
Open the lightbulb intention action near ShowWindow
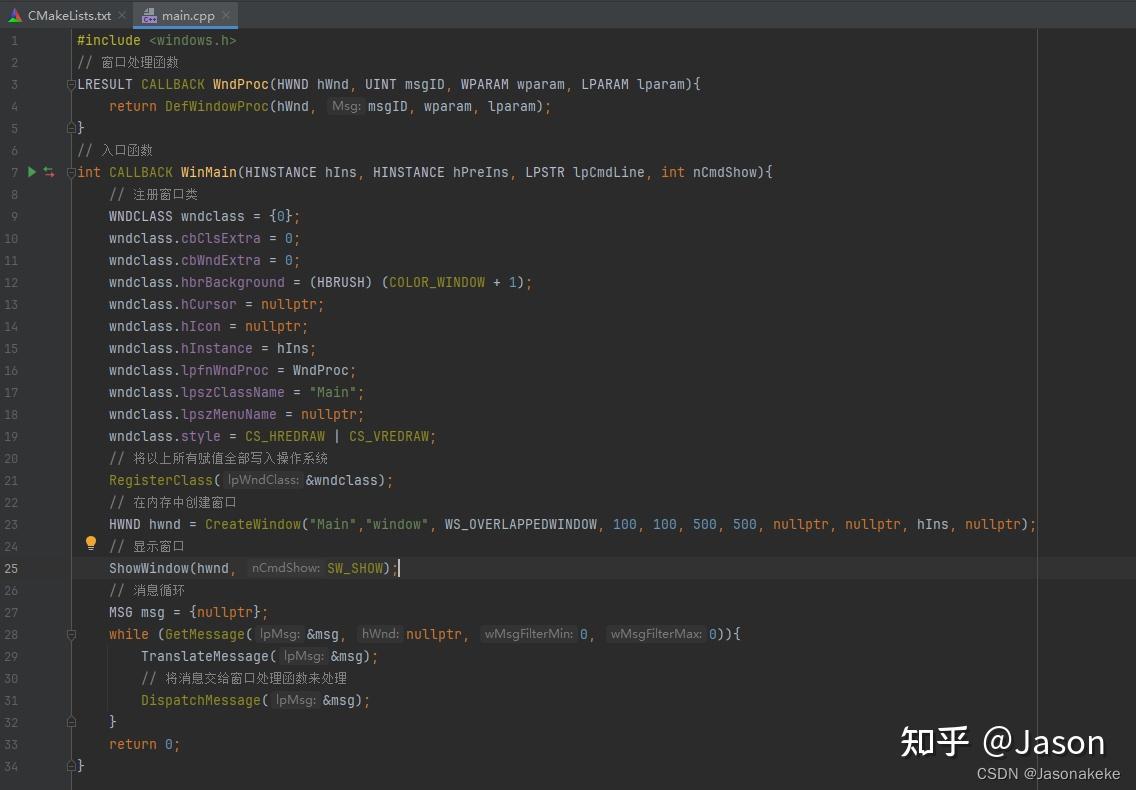click(91, 543)
